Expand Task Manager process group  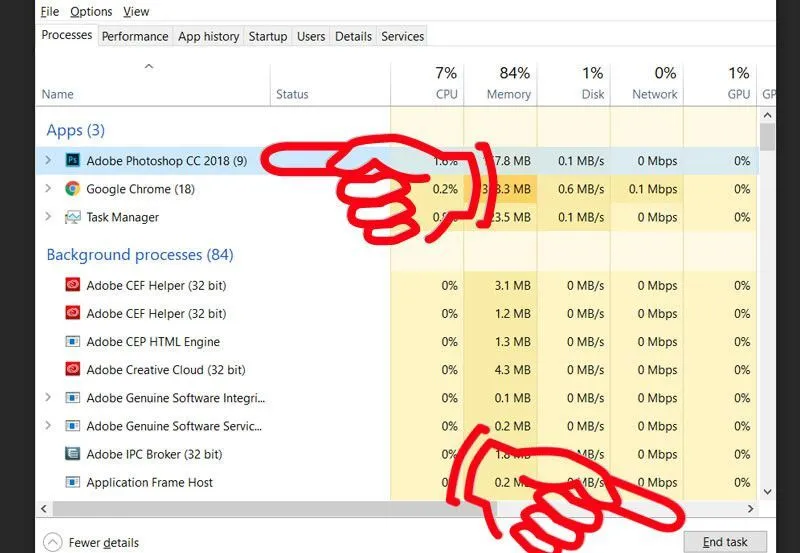(x=48, y=216)
